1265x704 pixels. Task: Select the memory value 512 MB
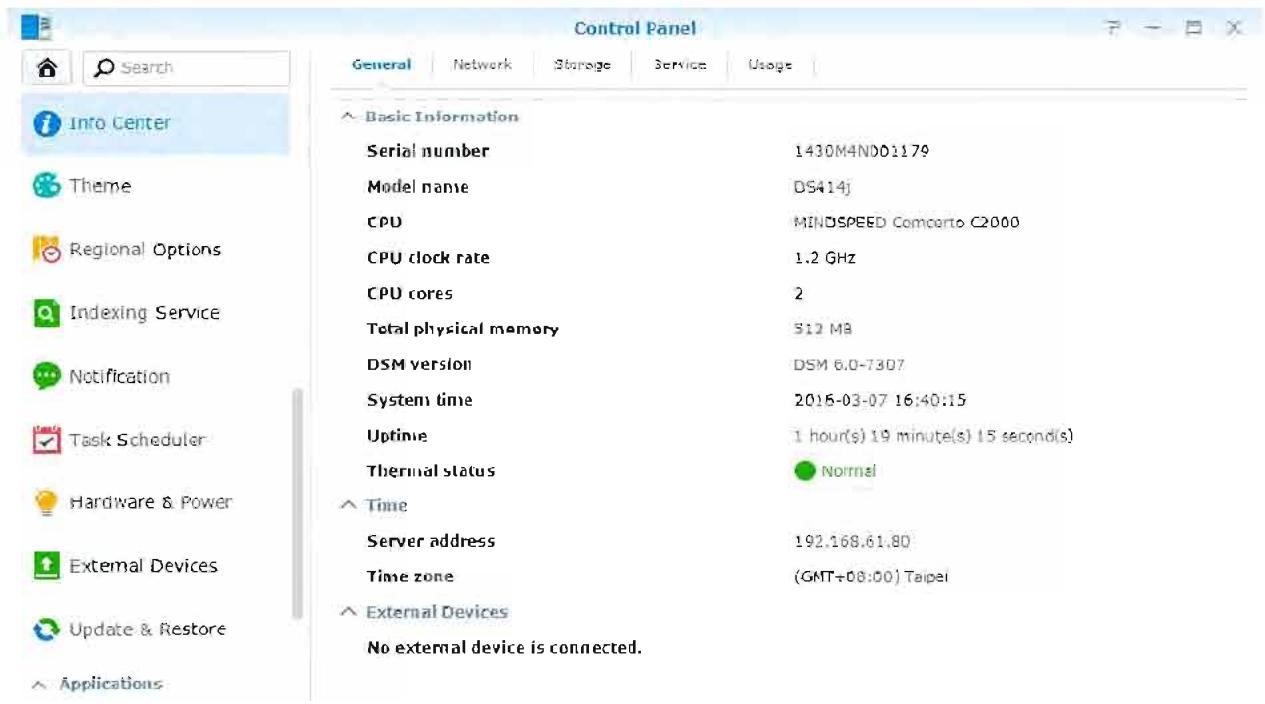click(822, 329)
